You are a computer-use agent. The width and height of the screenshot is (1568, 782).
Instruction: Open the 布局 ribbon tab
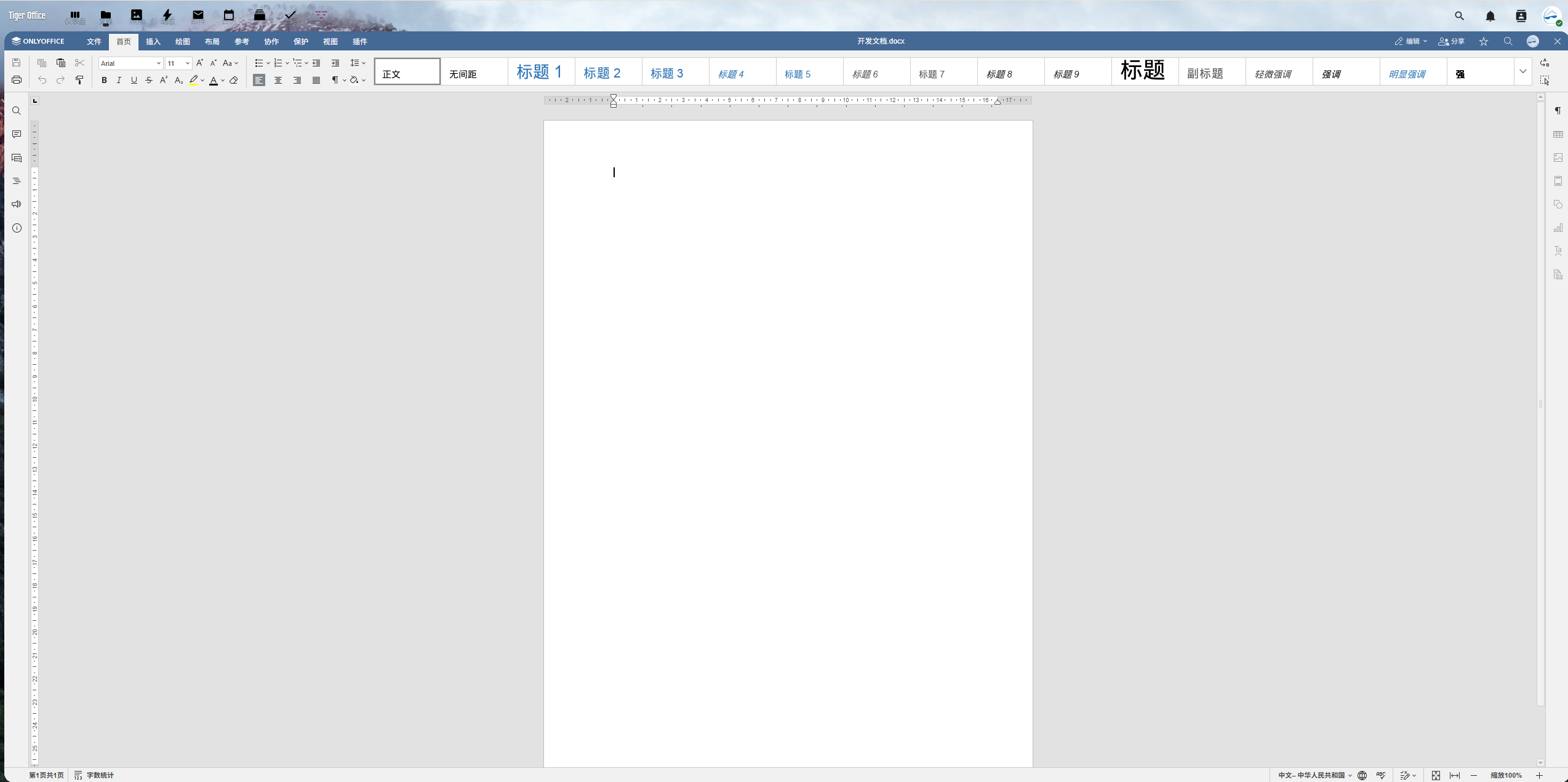tap(212, 41)
